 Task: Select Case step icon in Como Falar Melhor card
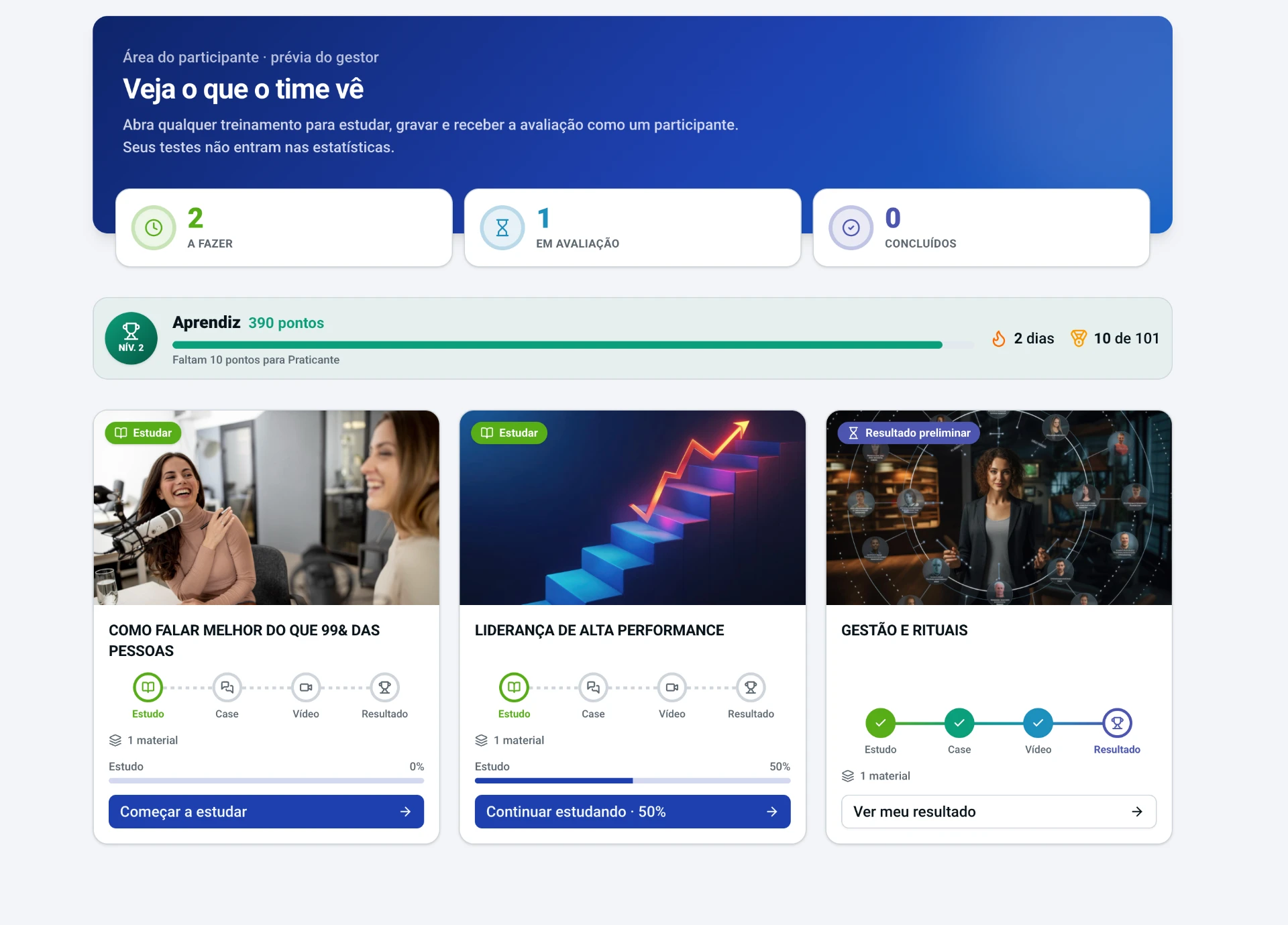point(227,688)
